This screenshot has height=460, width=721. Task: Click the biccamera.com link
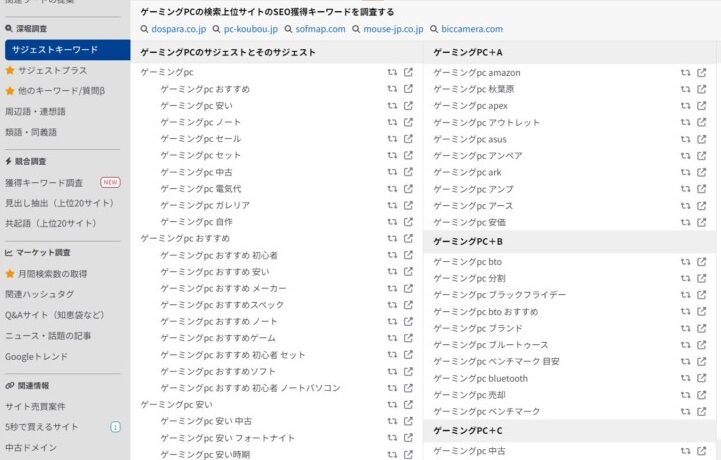click(x=472, y=29)
